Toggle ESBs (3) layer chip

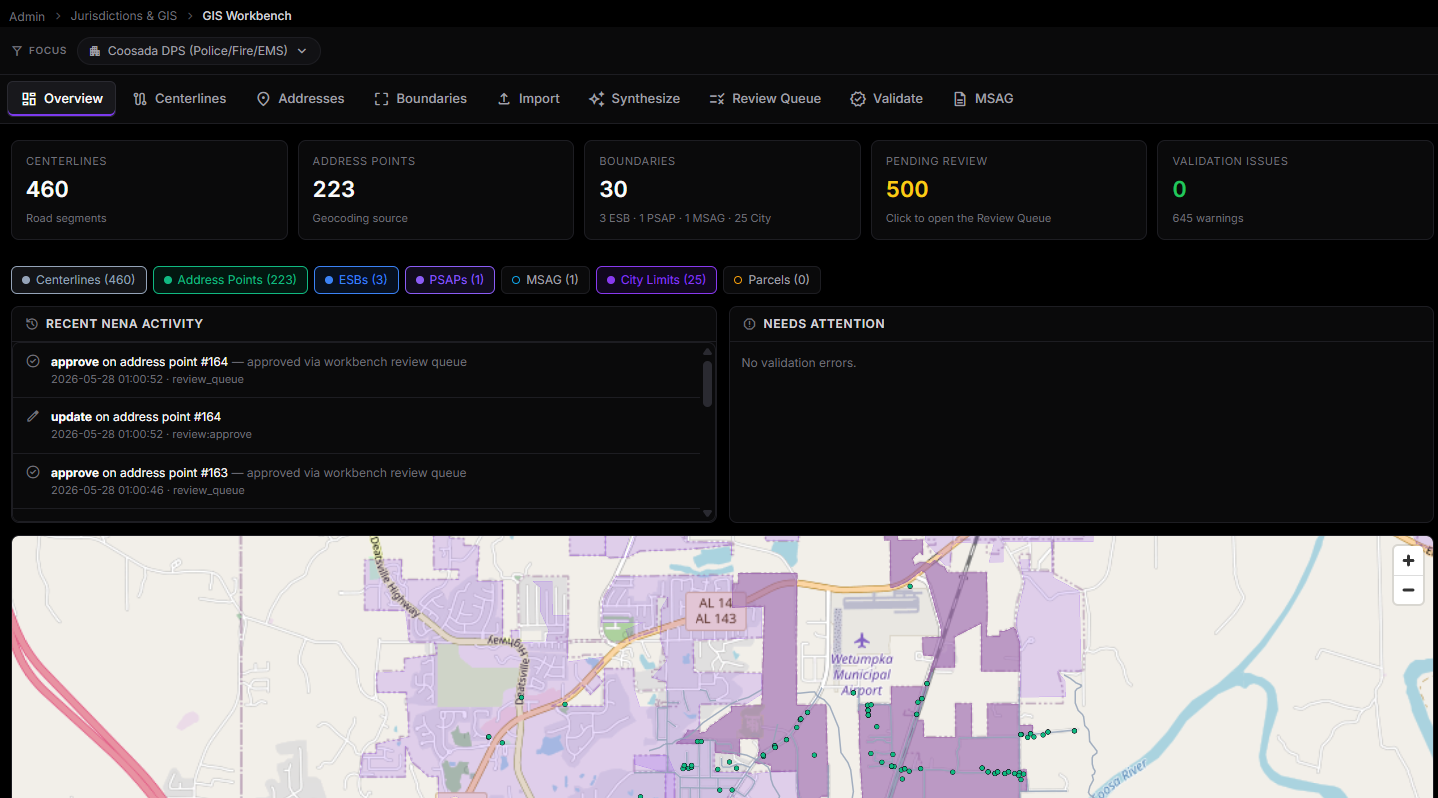(356, 280)
